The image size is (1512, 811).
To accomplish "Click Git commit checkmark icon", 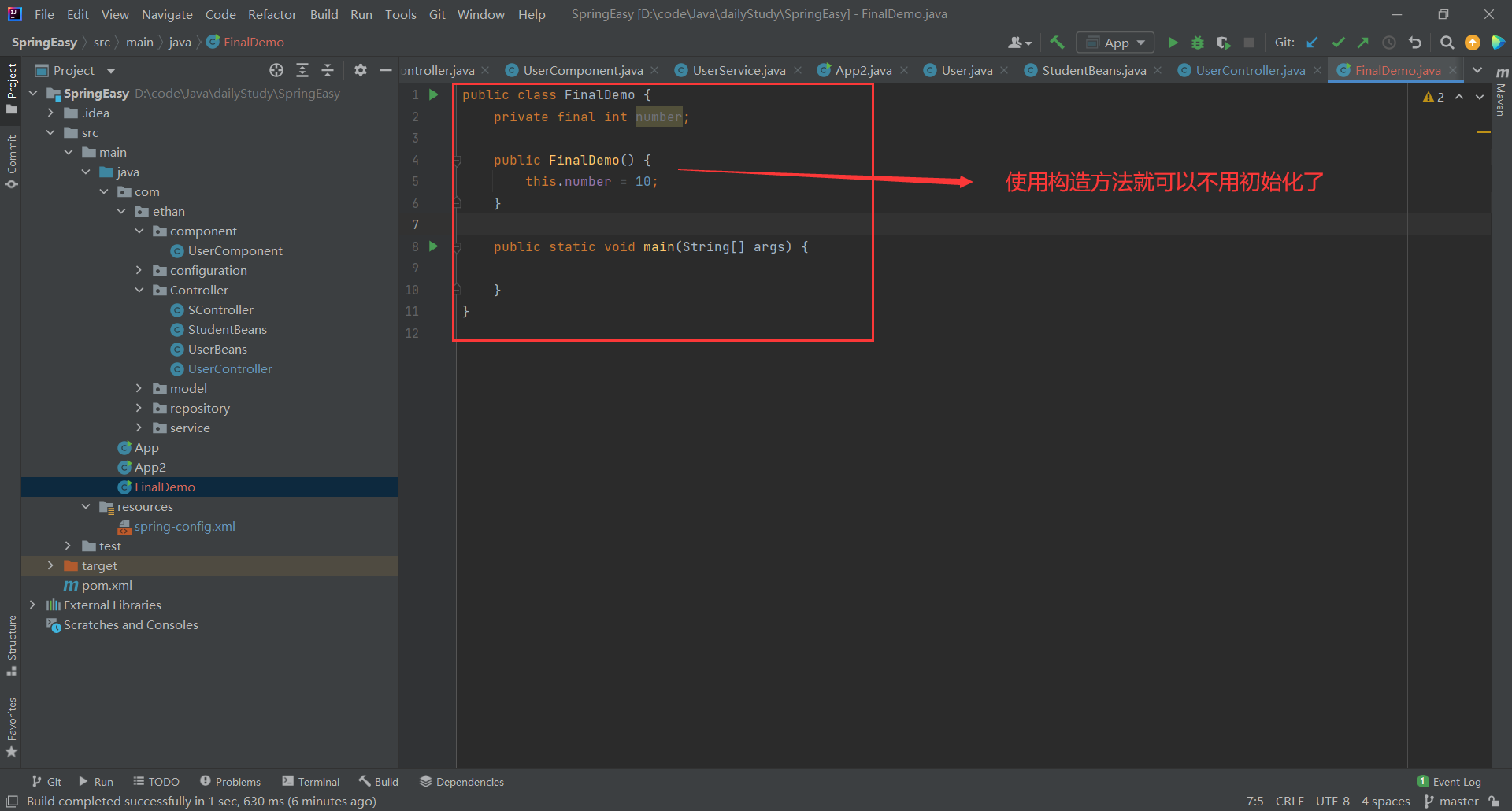I will pos(1338,43).
